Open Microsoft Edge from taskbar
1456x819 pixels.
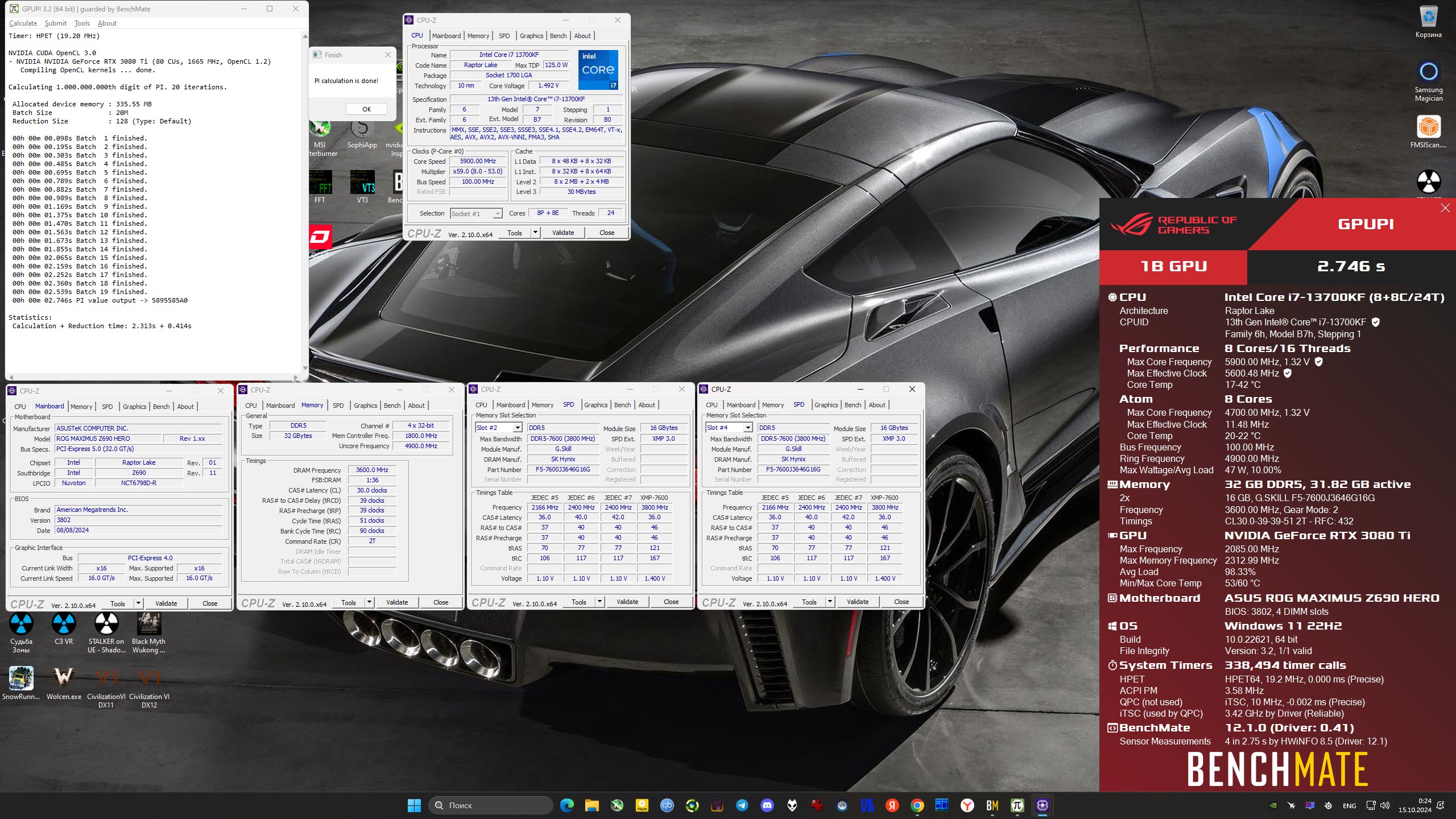(566, 805)
